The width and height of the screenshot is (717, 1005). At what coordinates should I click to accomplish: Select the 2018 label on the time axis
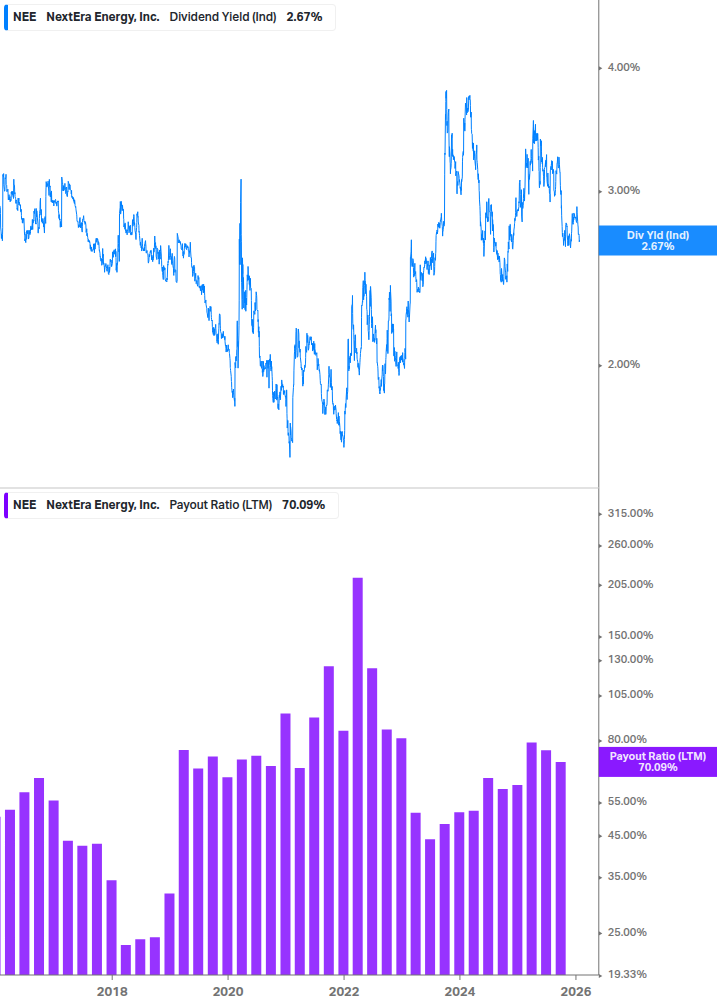coord(112,991)
